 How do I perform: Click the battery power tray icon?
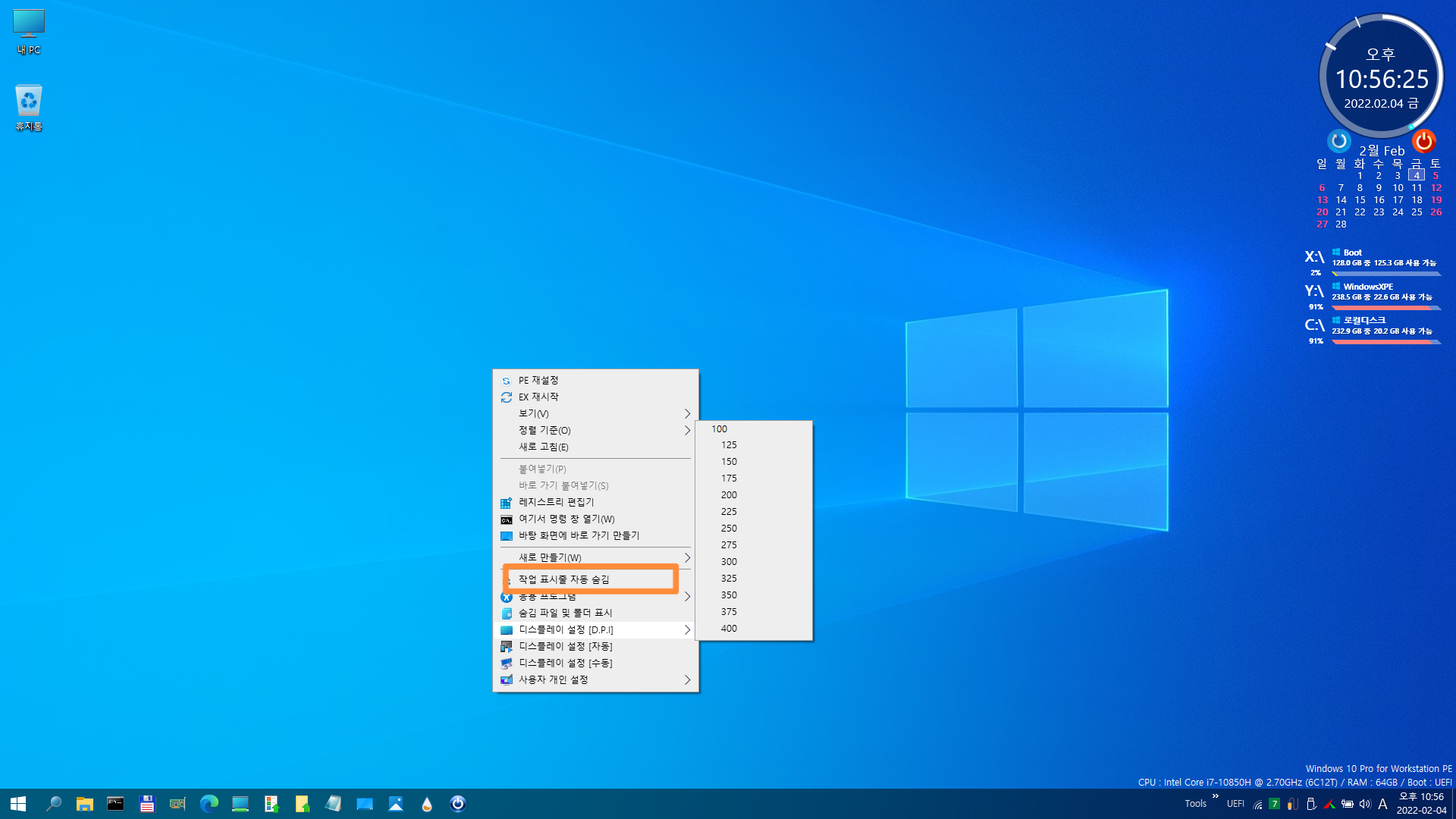point(1347,804)
